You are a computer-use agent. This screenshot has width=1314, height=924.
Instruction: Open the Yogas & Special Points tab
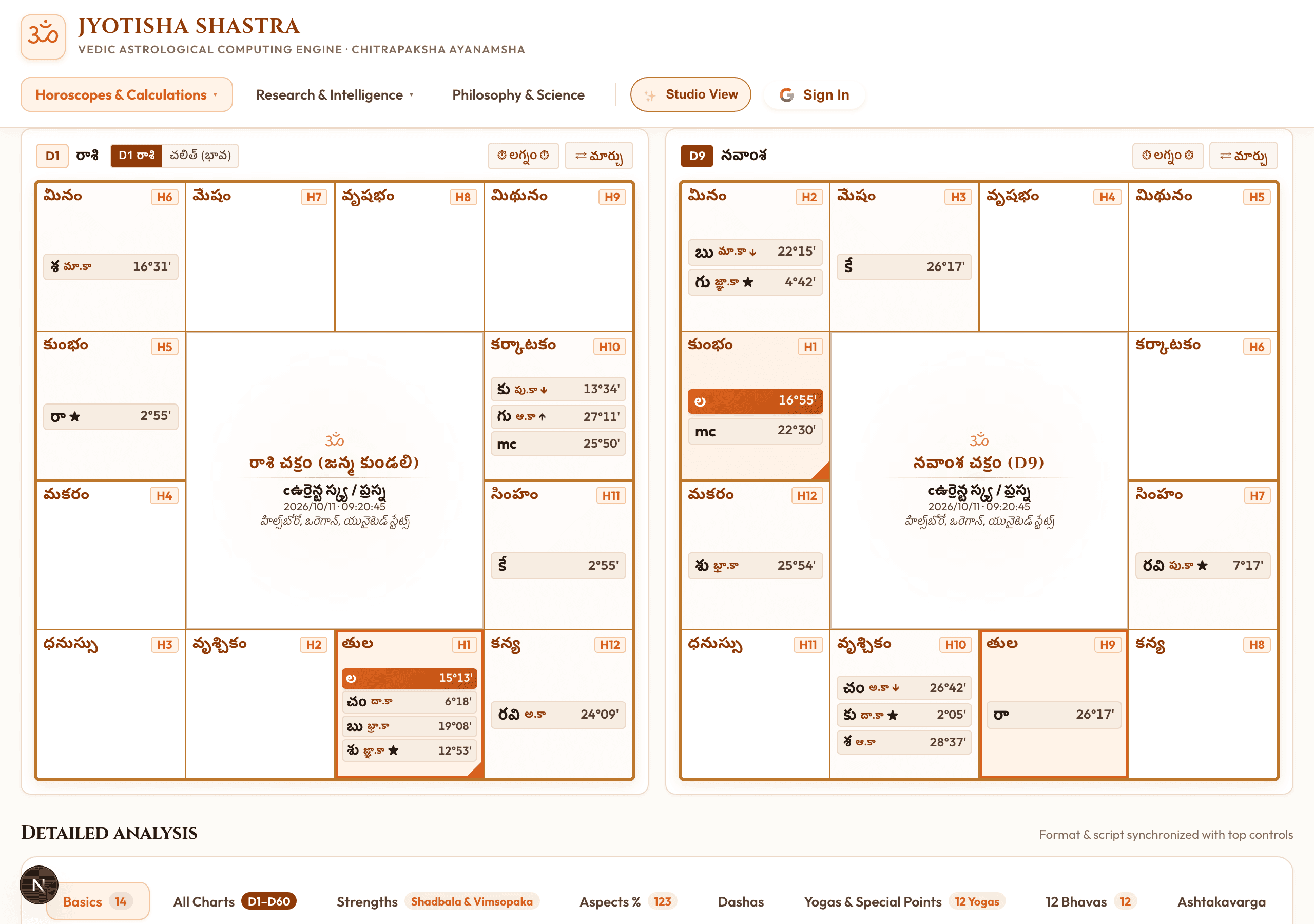(x=904, y=902)
